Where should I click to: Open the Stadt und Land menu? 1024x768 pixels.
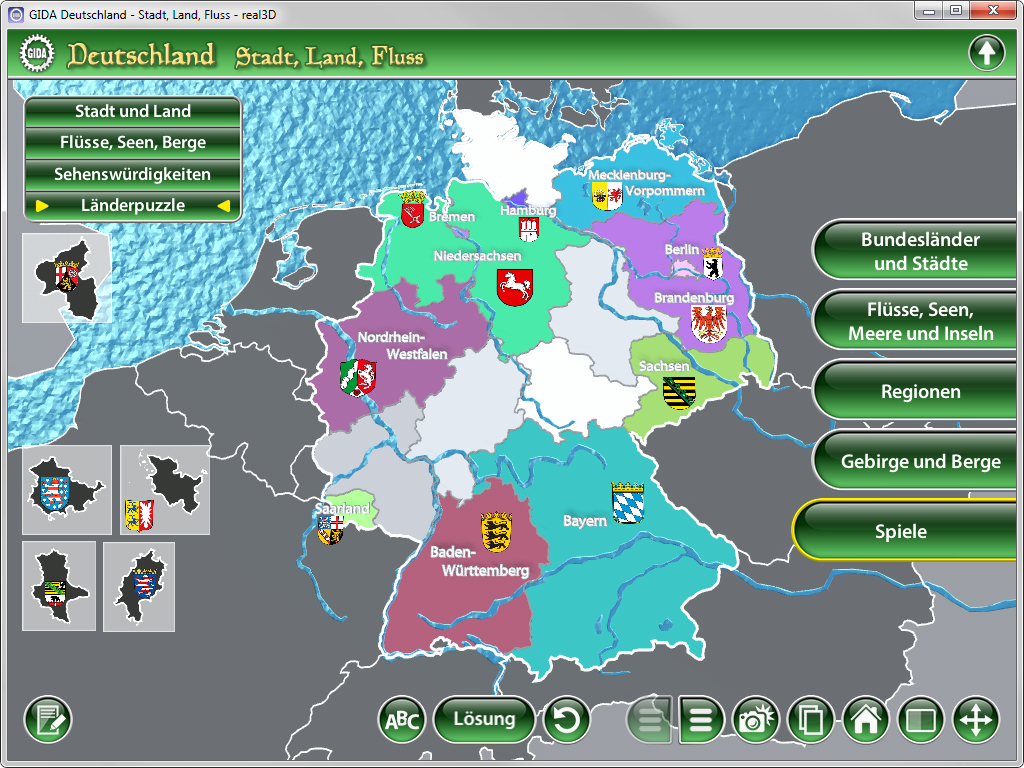(133, 111)
